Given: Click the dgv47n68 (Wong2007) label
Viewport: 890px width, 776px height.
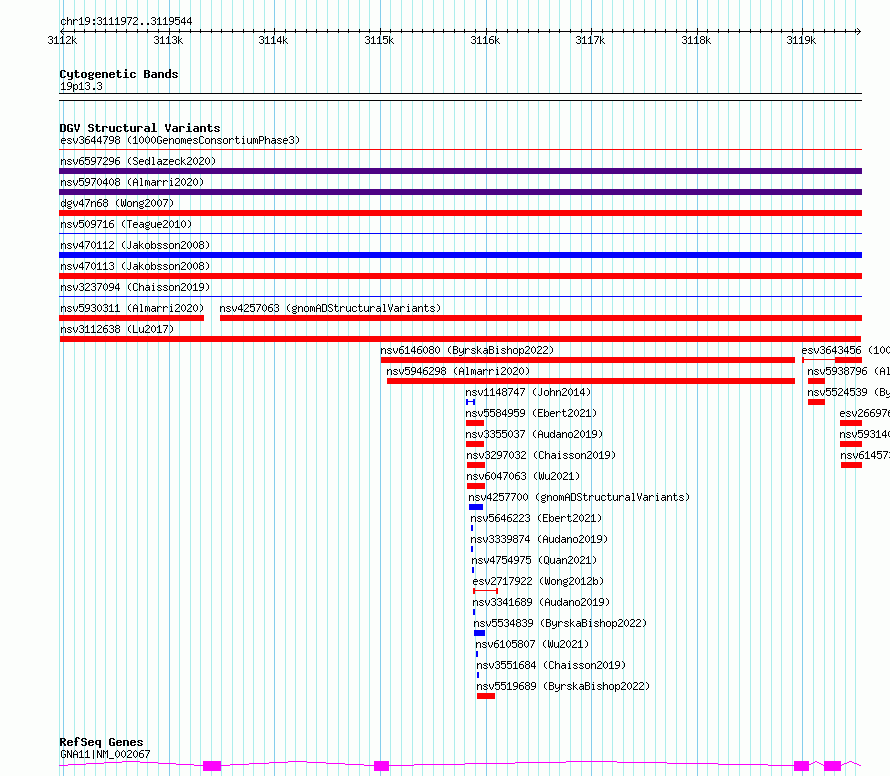Looking at the screenshot, I should pos(116,203).
